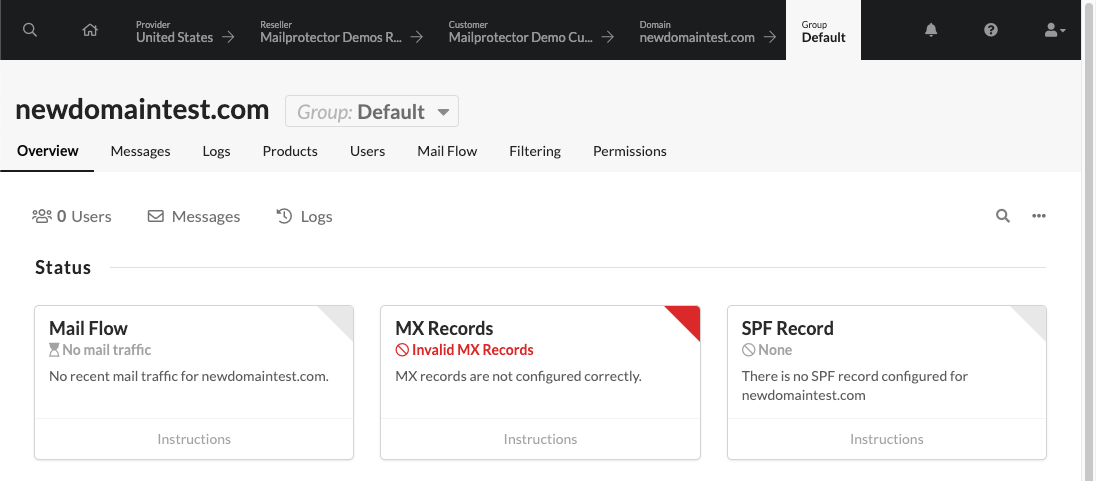Go to the home icon
The height and width of the screenshot is (481, 1096).
pyautogui.click(x=89, y=30)
